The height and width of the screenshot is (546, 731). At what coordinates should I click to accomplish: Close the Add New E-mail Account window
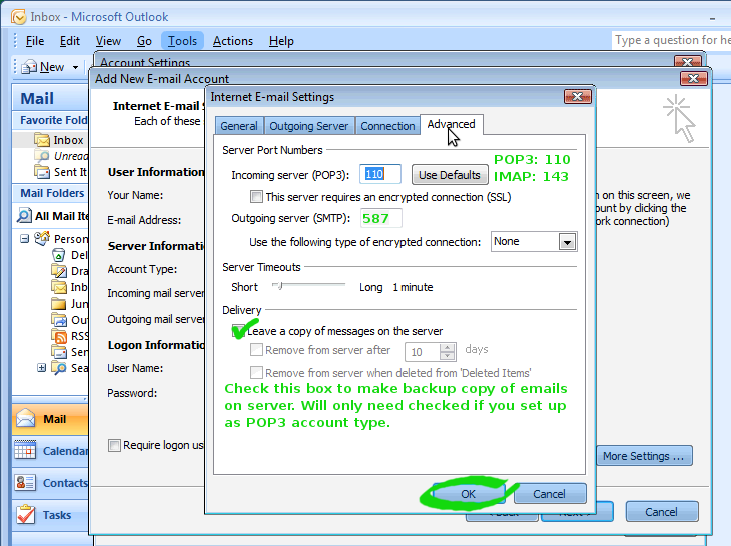[694, 78]
